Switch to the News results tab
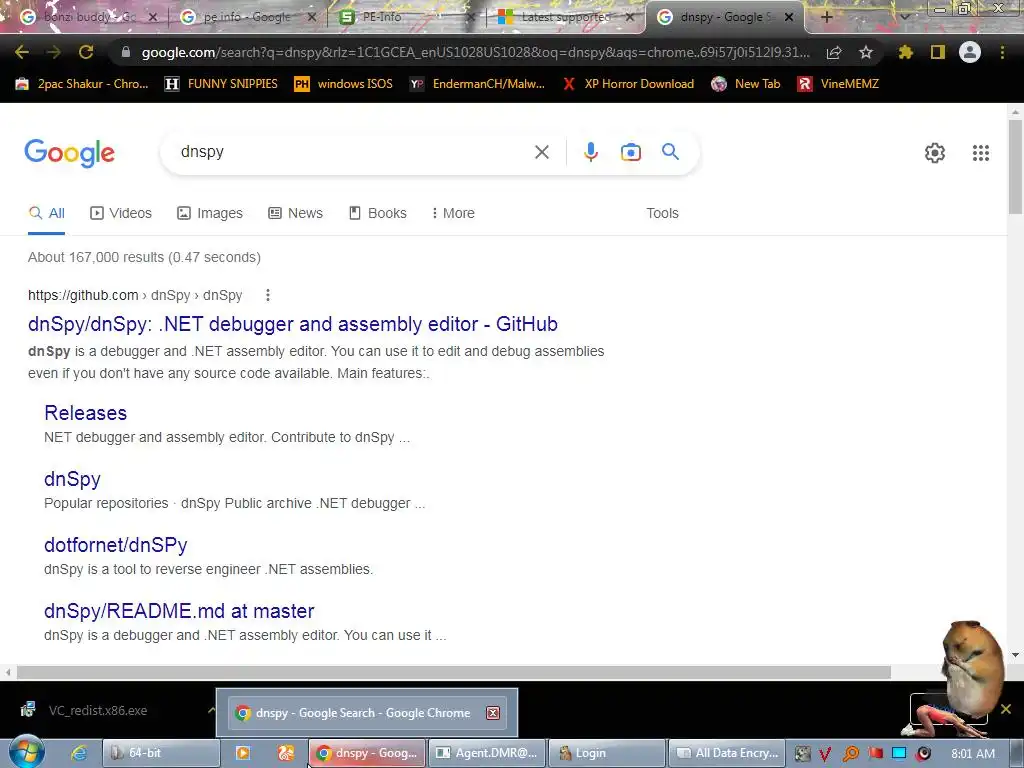Screen dimensions: 1024x768 point(295,213)
